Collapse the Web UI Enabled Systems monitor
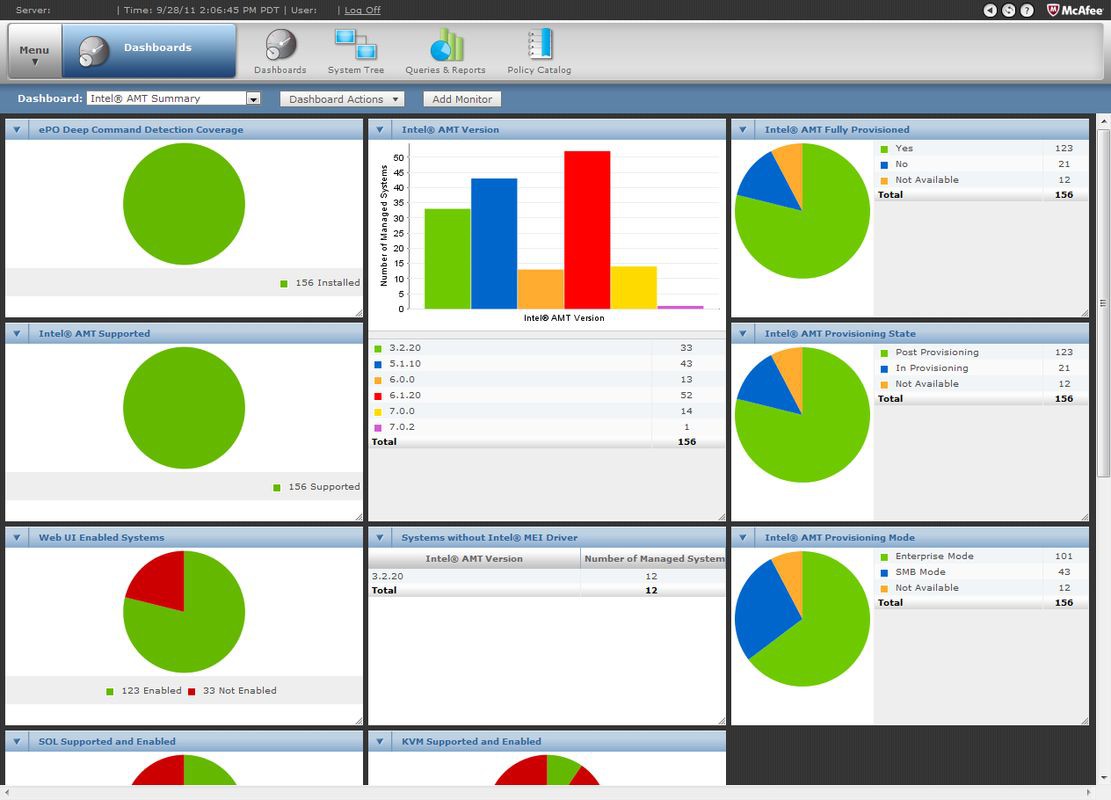The height and width of the screenshot is (800, 1111). pos(17,538)
